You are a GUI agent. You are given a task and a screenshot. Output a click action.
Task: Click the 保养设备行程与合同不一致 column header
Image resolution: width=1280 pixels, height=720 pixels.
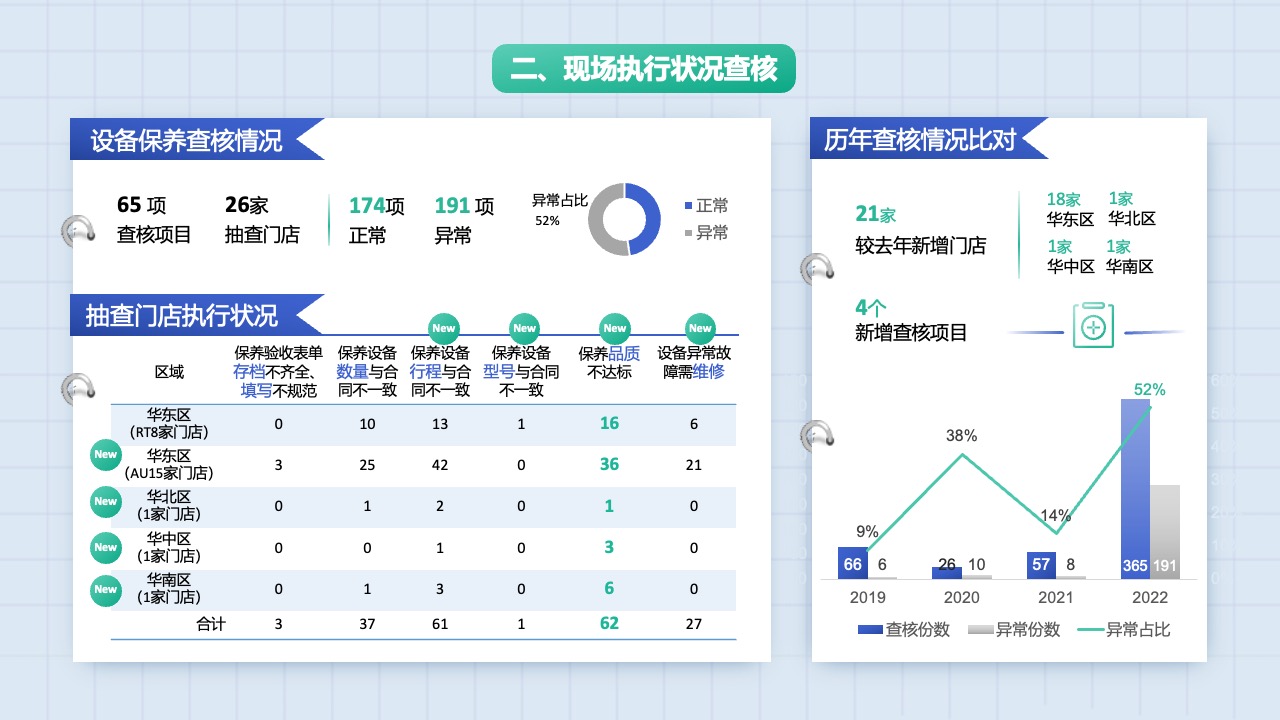tap(440, 372)
